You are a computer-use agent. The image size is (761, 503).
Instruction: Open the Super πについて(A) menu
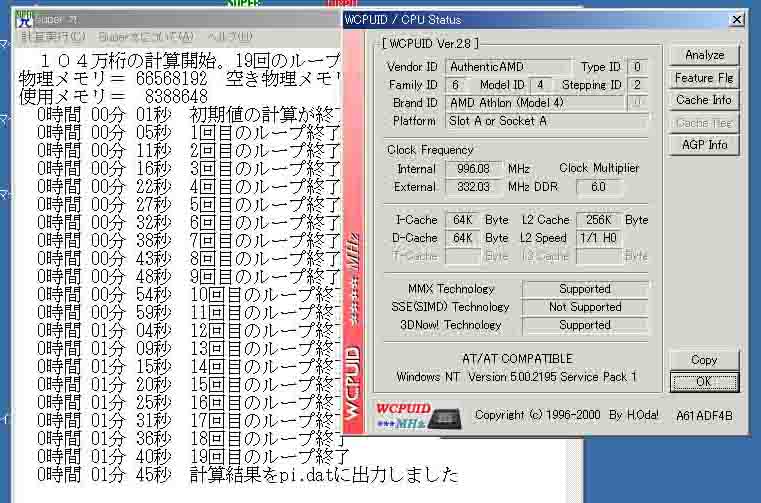tap(146, 36)
